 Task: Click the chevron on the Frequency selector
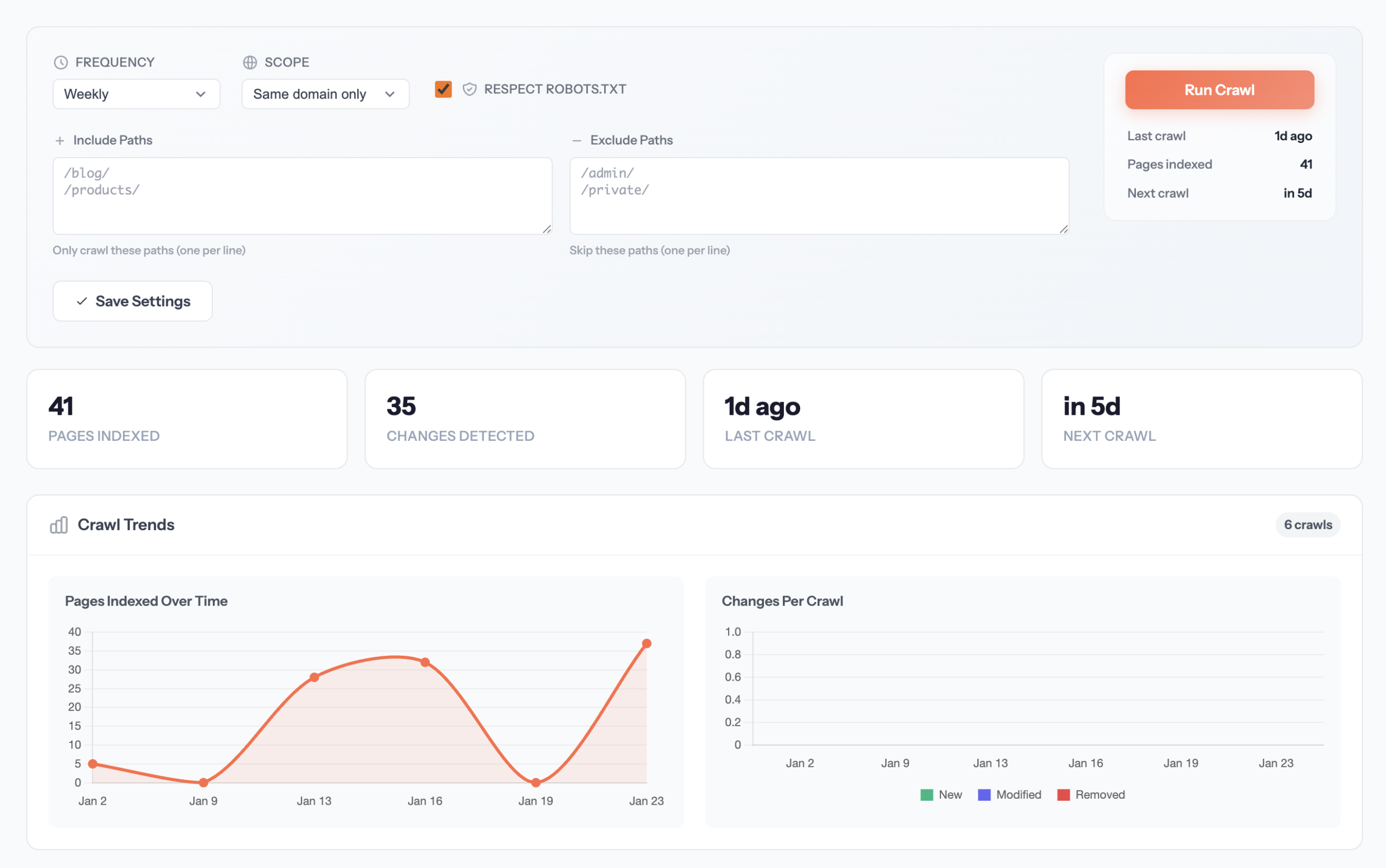[x=201, y=94]
